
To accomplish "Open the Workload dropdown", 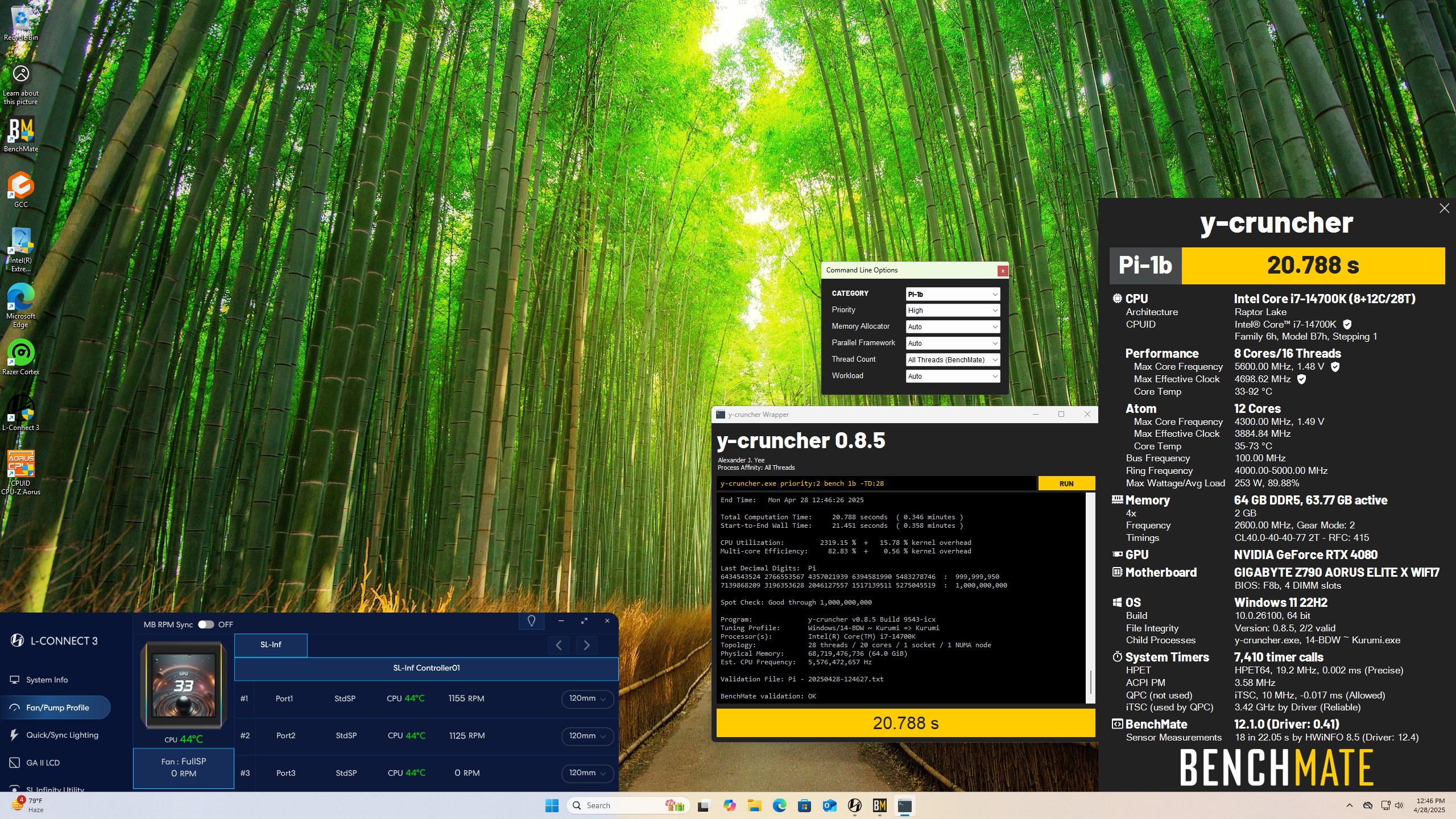I will pos(953,377).
